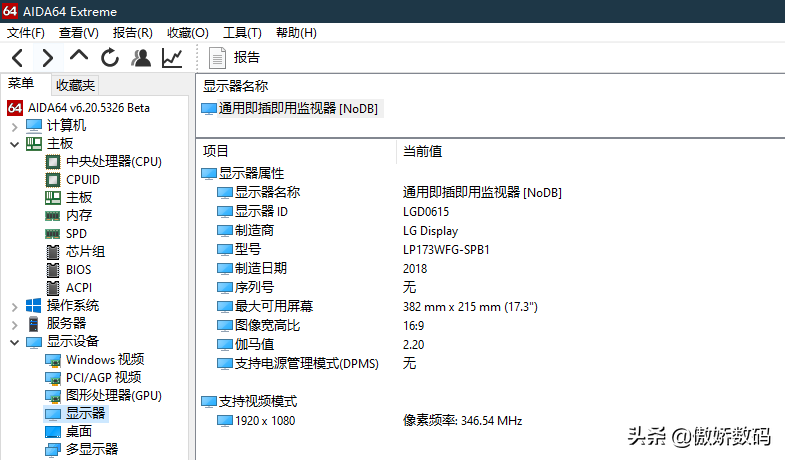The image size is (785, 460).
Task: Select the Windows 视频 tree item
Action: [x=104, y=360]
